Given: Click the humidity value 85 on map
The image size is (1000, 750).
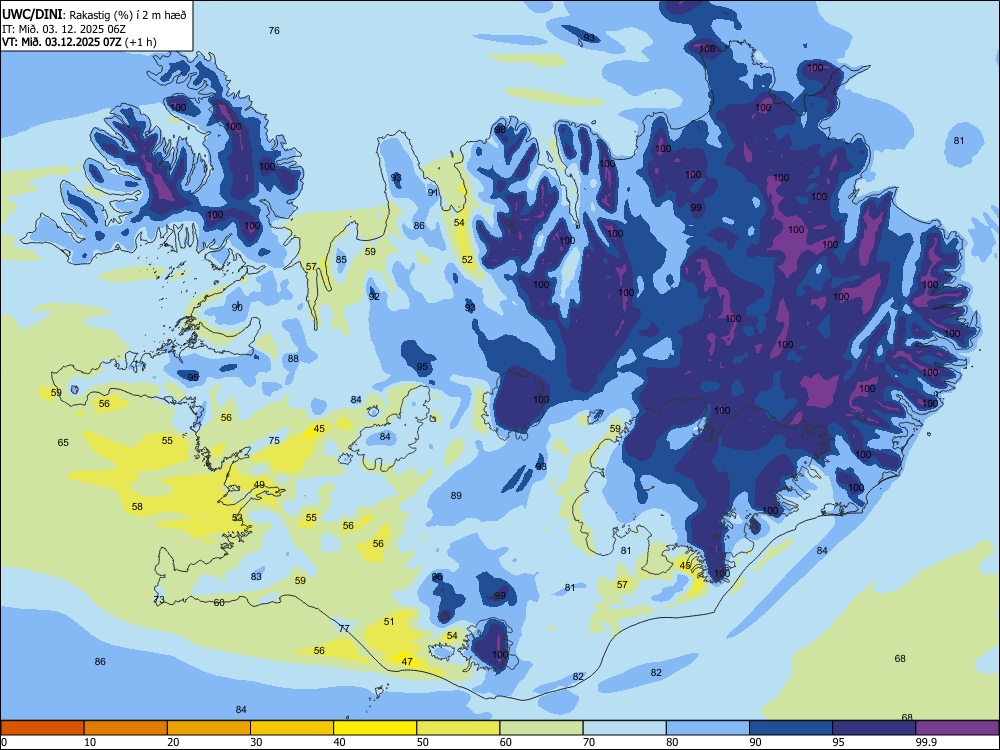Looking at the screenshot, I should (341, 260).
